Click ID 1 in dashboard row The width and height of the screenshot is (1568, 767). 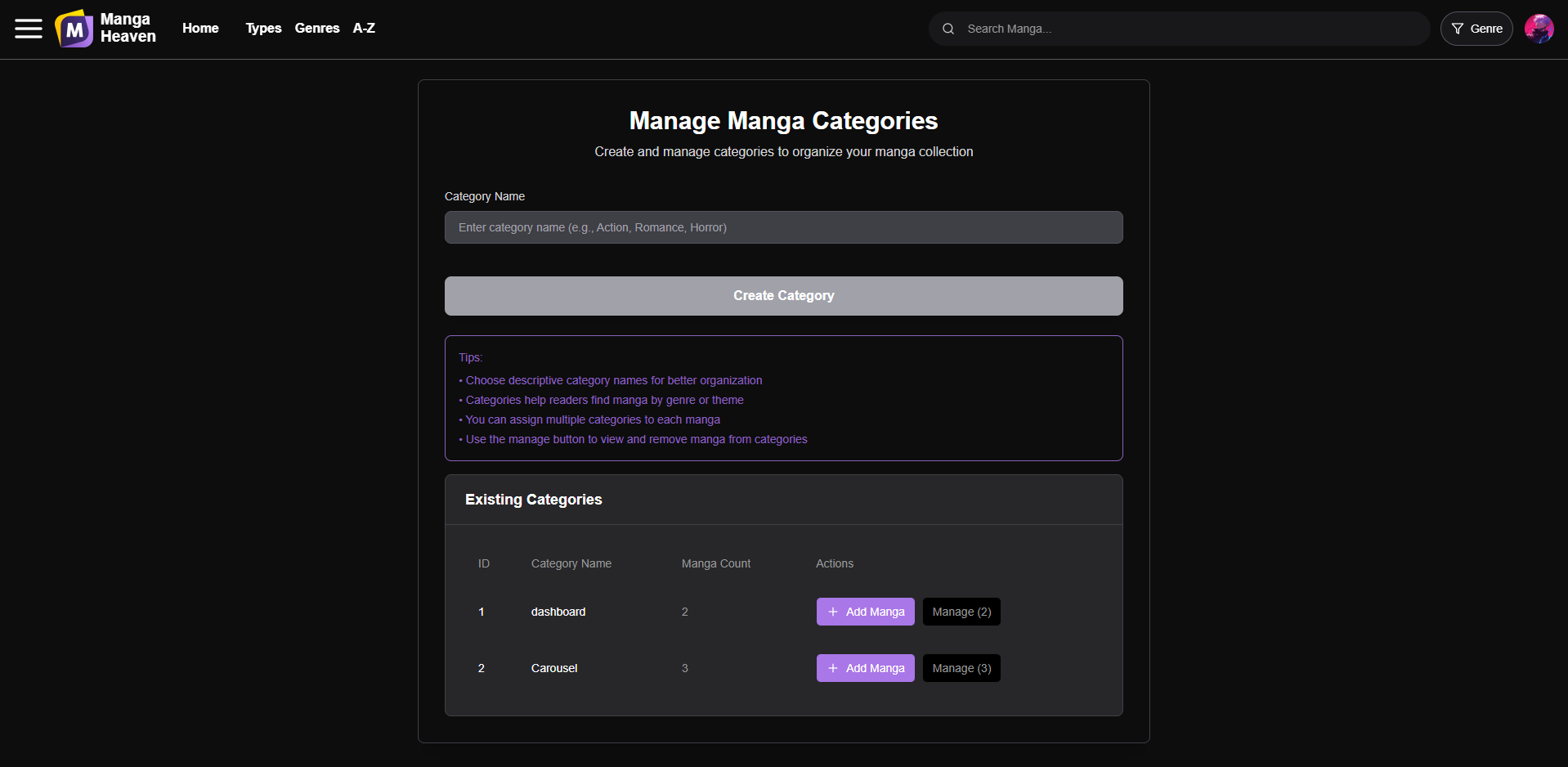click(482, 612)
